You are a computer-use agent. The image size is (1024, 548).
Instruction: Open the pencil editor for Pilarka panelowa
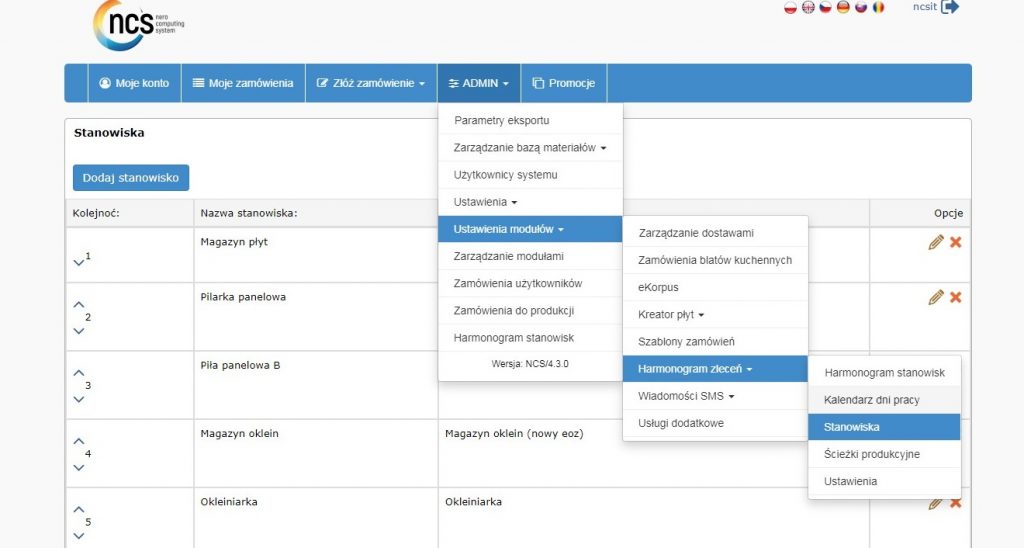936,297
